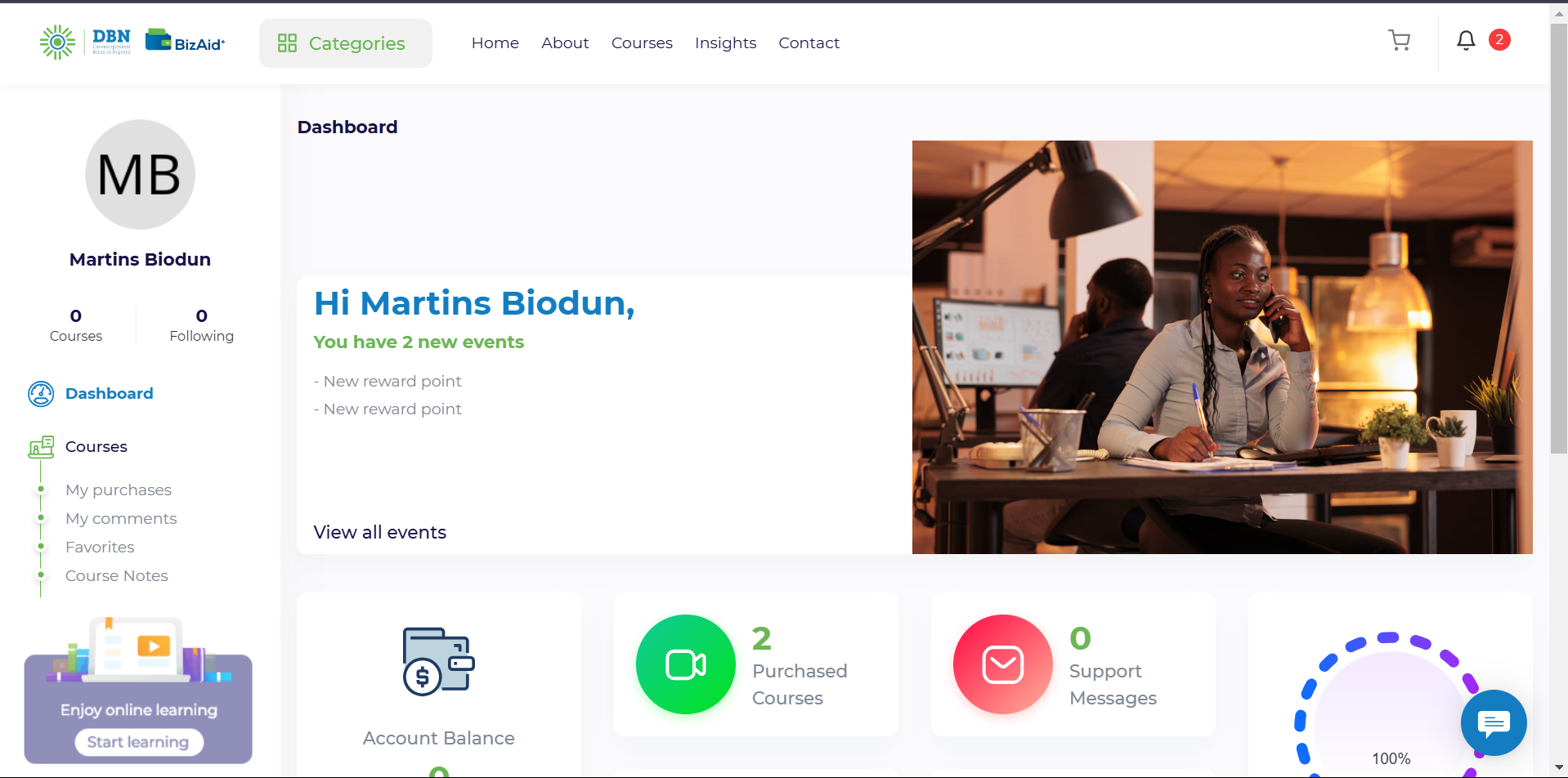Viewport: 1568px width, 778px height.
Task: View all events link
Action: [x=380, y=532]
